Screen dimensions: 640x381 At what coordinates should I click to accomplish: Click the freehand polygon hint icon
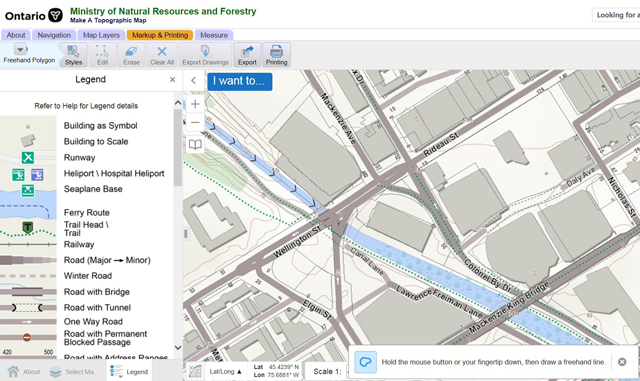click(x=365, y=362)
